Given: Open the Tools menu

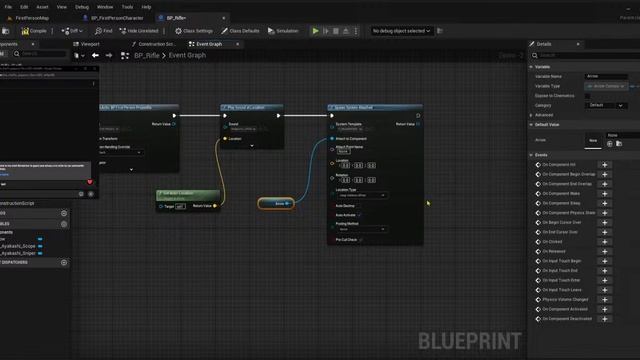Looking at the screenshot, I should (127, 7).
